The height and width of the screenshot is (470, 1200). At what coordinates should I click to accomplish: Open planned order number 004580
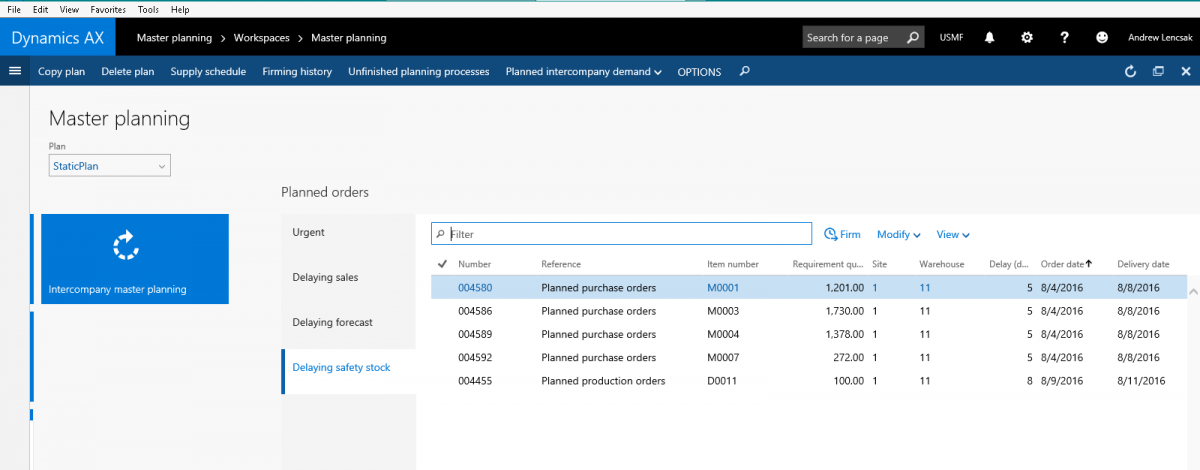point(475,288)
